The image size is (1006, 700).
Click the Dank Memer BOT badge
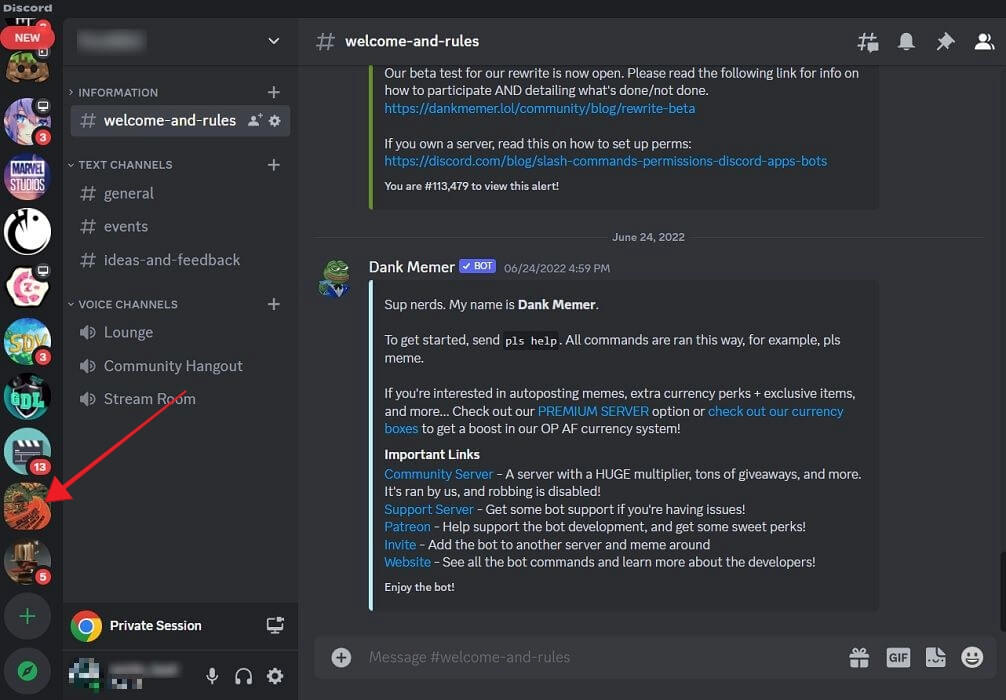477,266
